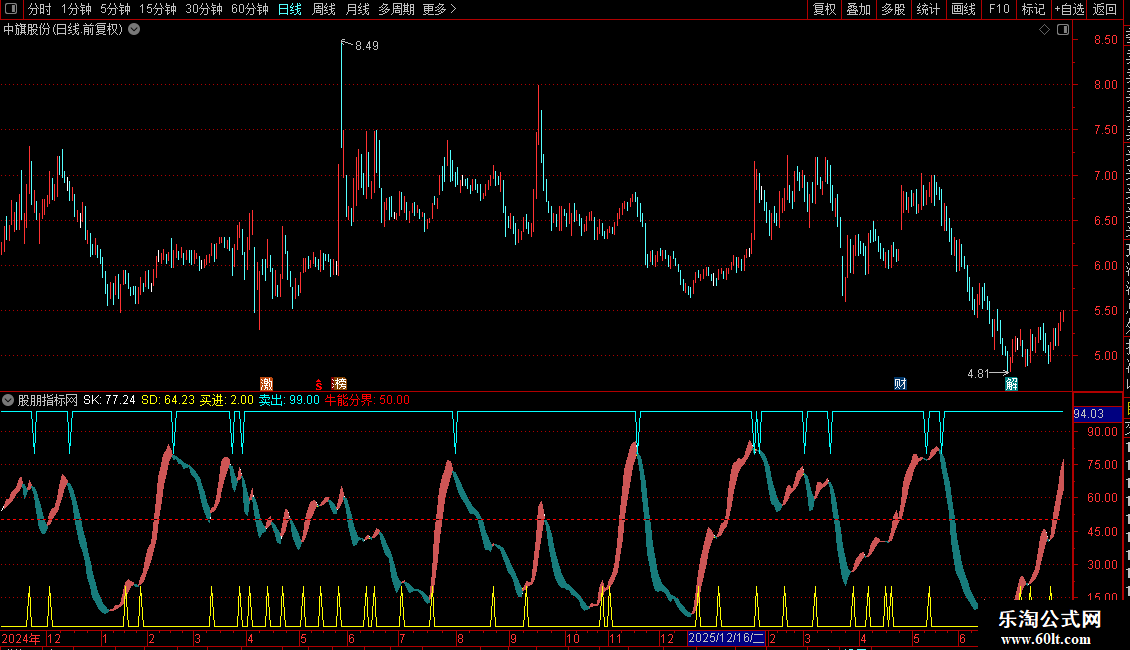Image resolution: width=1130 pixels, height=650 pixels.
Task: Click the 股朋指标网 indicator name
Action: (x=48, y=400)
